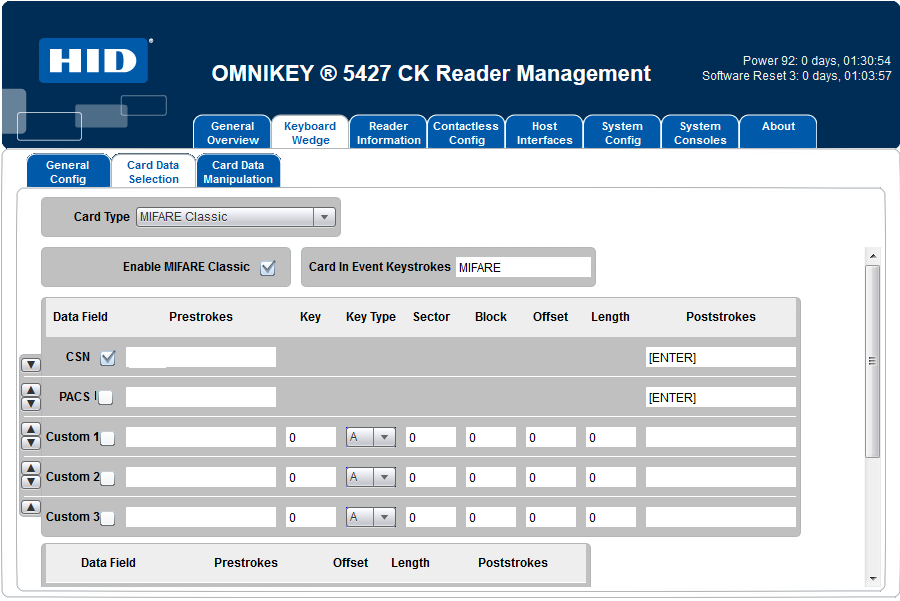Open the Card Type dropdown
Screen dimensions: 900x601
pyautogui.click(x=323, y=217)
